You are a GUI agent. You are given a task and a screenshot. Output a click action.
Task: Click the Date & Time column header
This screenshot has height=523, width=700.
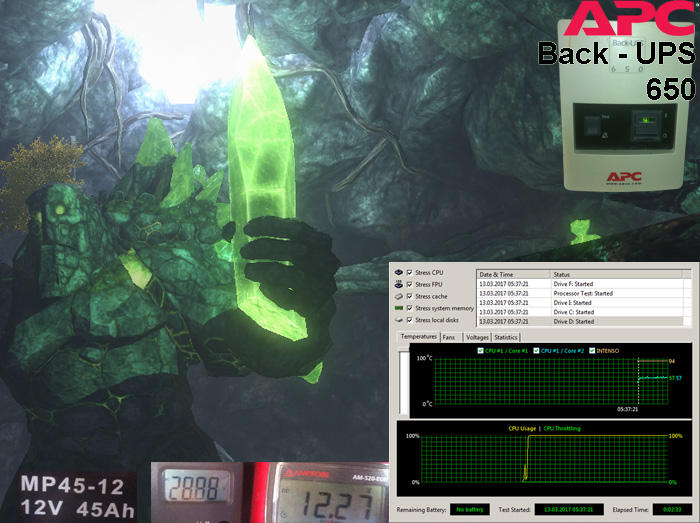513,274
